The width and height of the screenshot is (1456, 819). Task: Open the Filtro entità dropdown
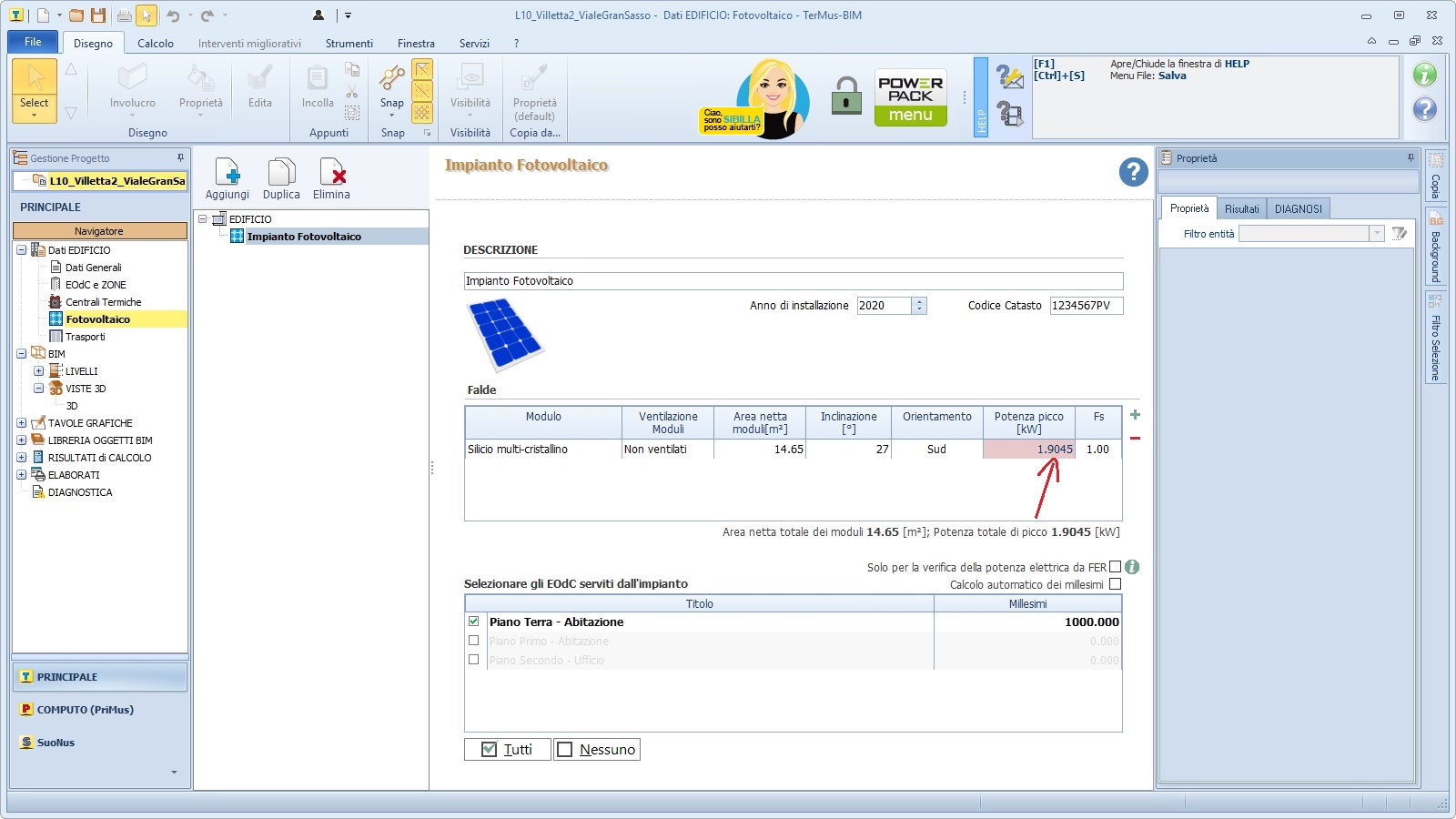click(x=1376, y=234)
